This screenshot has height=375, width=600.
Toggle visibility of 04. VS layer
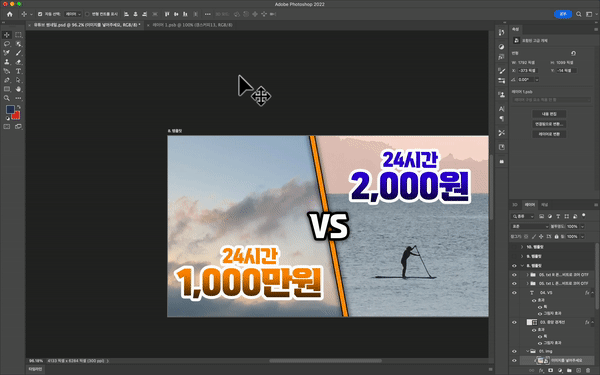pos(514,293)
